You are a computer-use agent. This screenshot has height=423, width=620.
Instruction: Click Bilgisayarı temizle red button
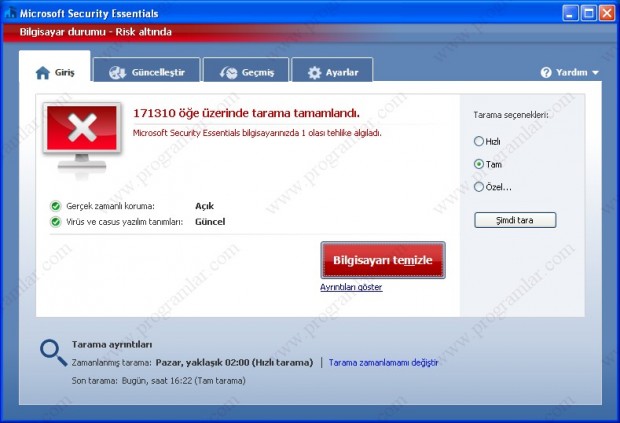383,260
